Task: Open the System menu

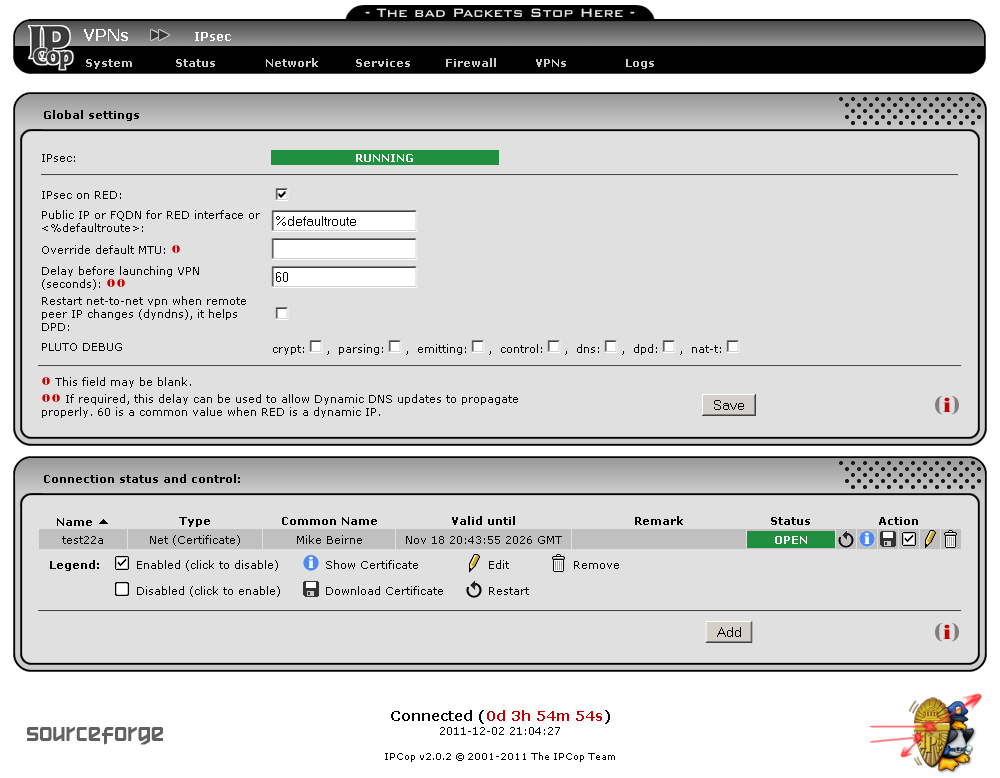Action: coord(109,63)
